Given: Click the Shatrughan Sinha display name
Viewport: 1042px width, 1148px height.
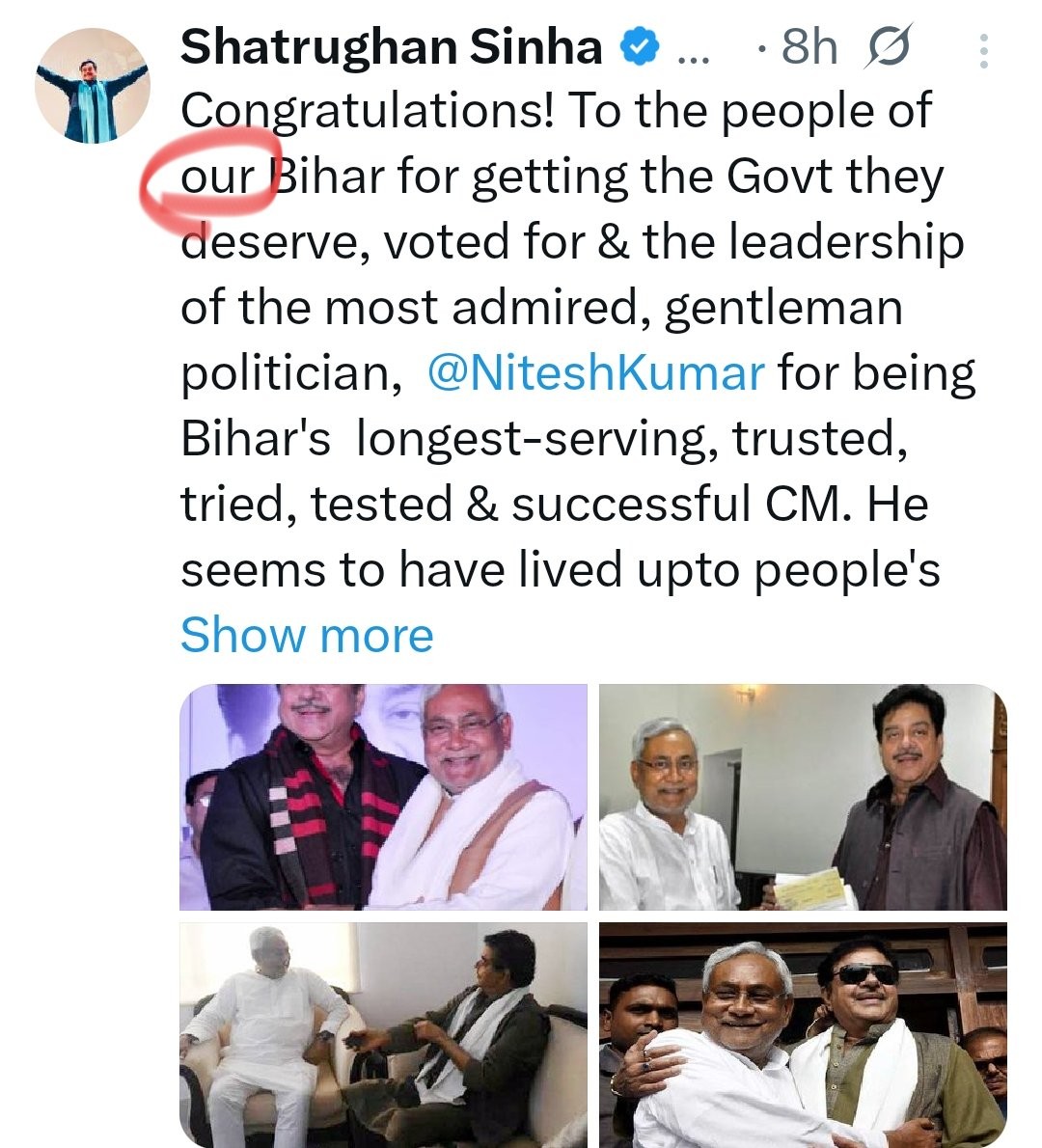Looking at the screenshot, I should pos(391,46).
